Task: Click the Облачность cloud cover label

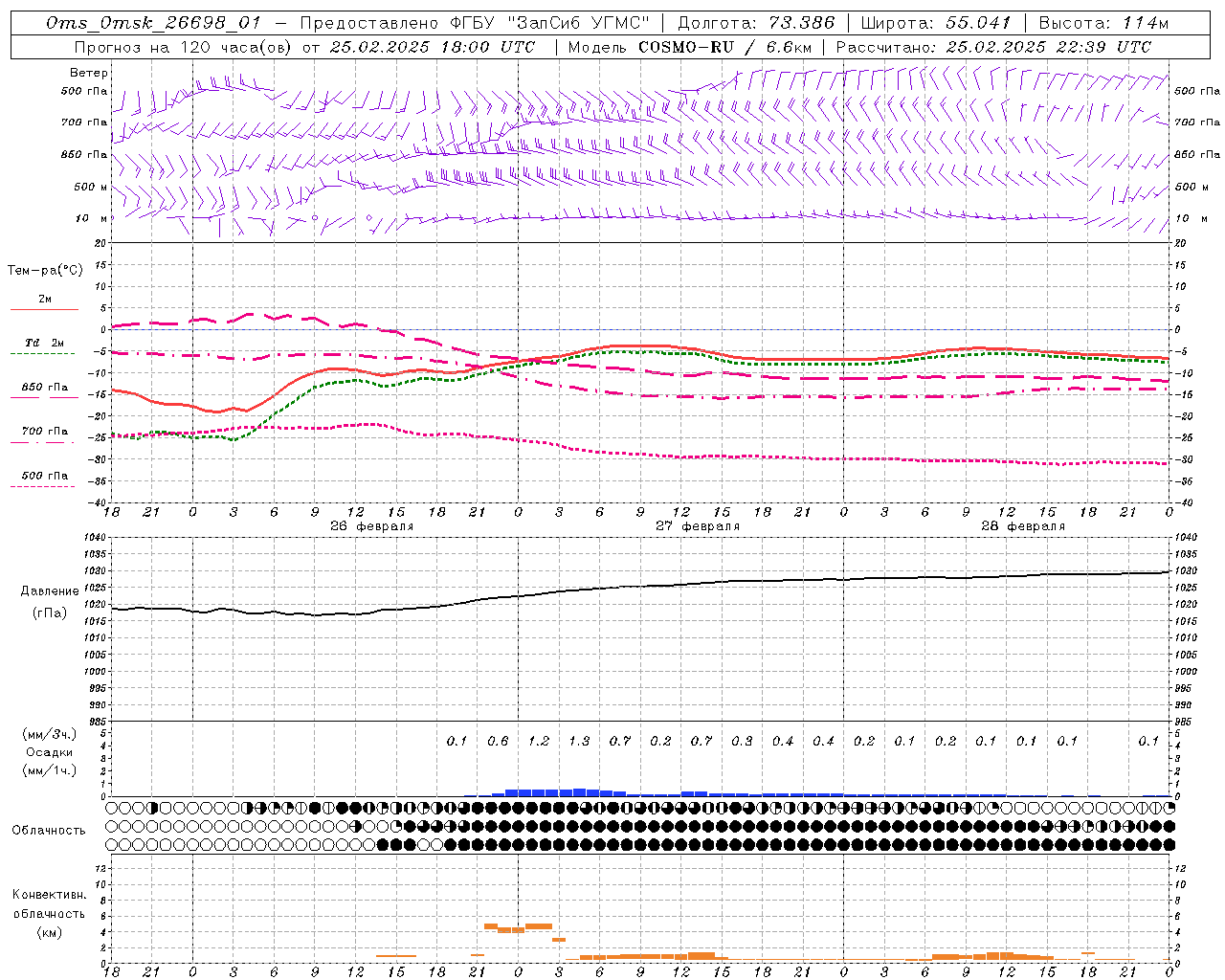Action: 49,831
